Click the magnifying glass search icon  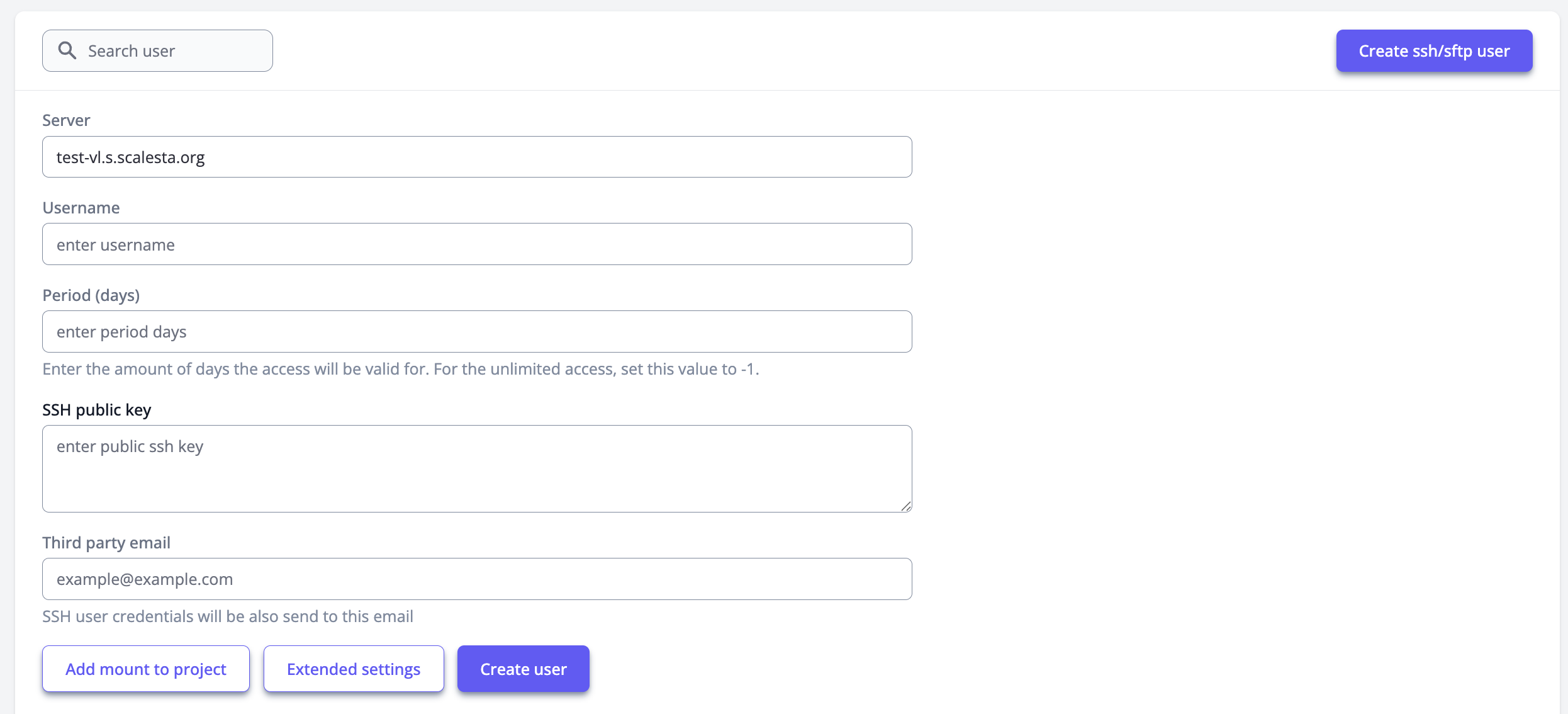(x=67, y=50)
